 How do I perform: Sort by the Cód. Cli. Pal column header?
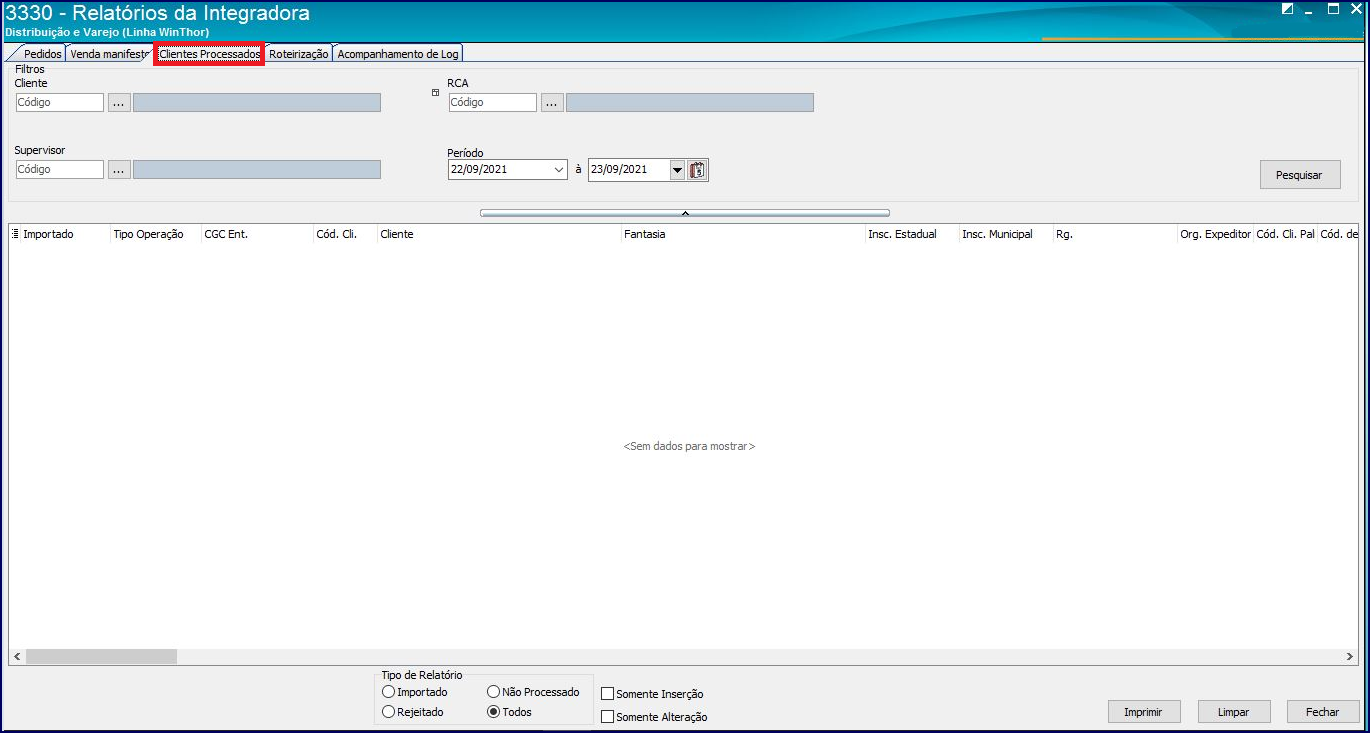pos(1285,234)
